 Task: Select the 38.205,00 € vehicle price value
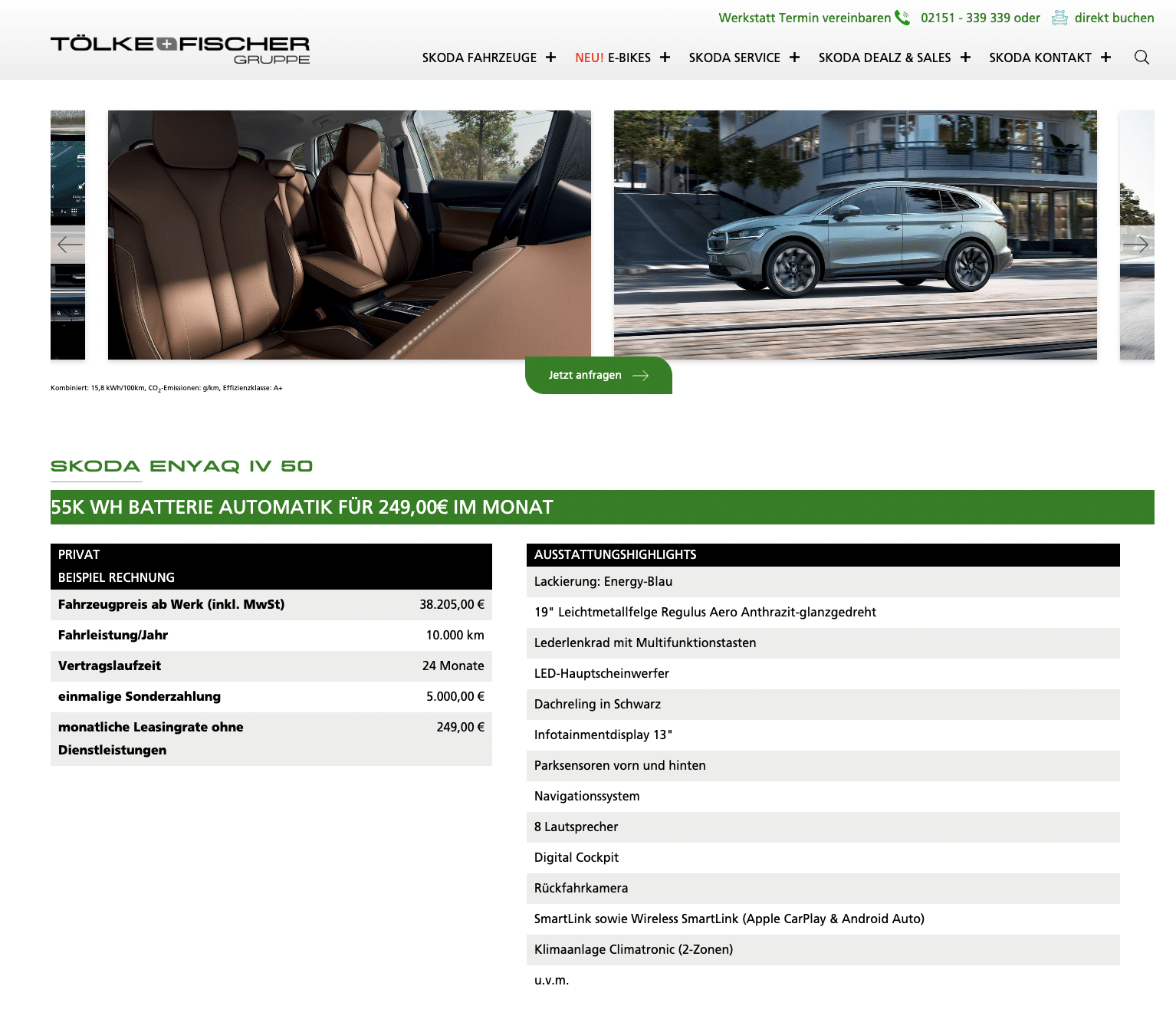452,604
